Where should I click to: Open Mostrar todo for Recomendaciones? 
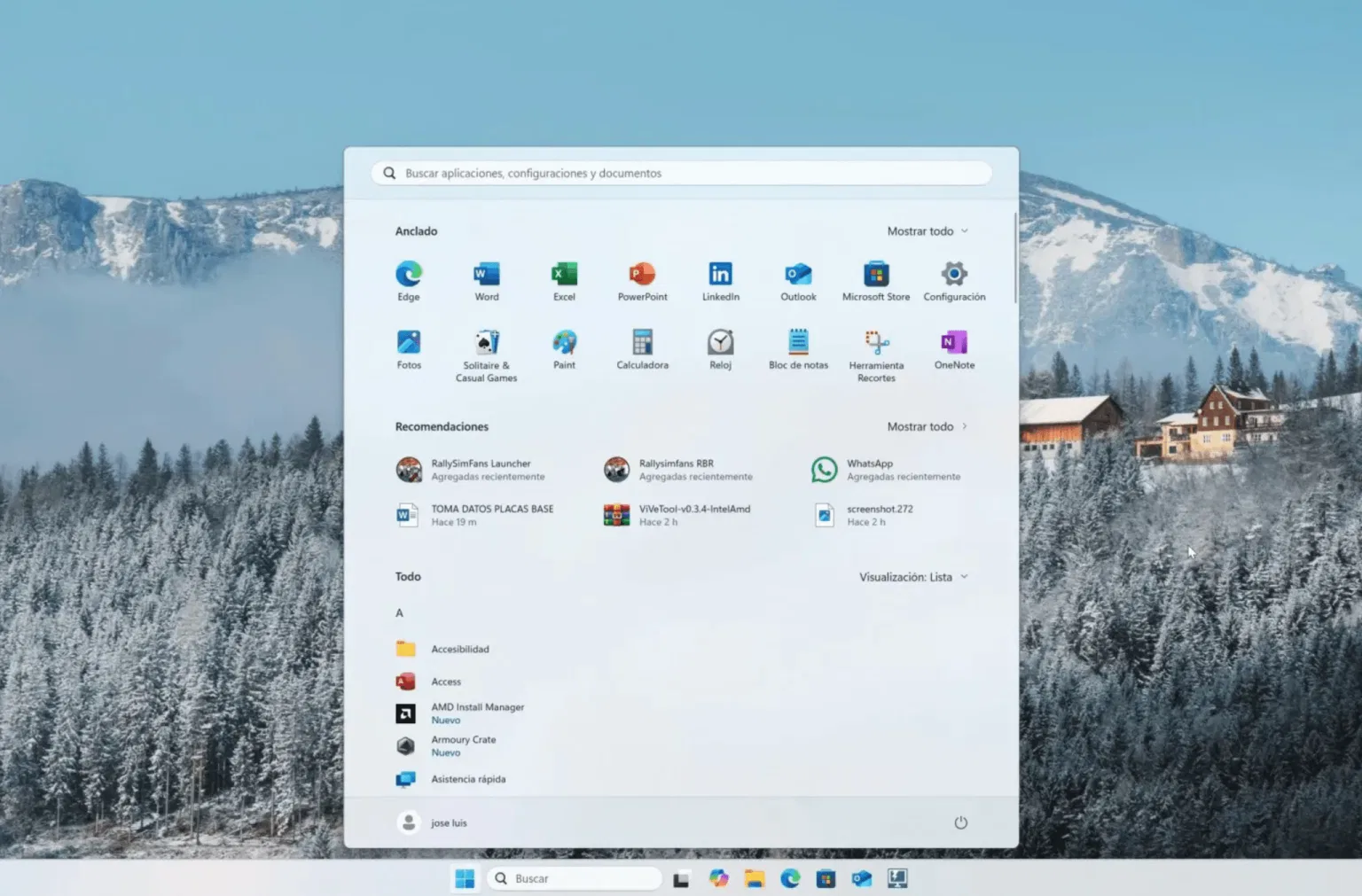click(x=928, y=426)
